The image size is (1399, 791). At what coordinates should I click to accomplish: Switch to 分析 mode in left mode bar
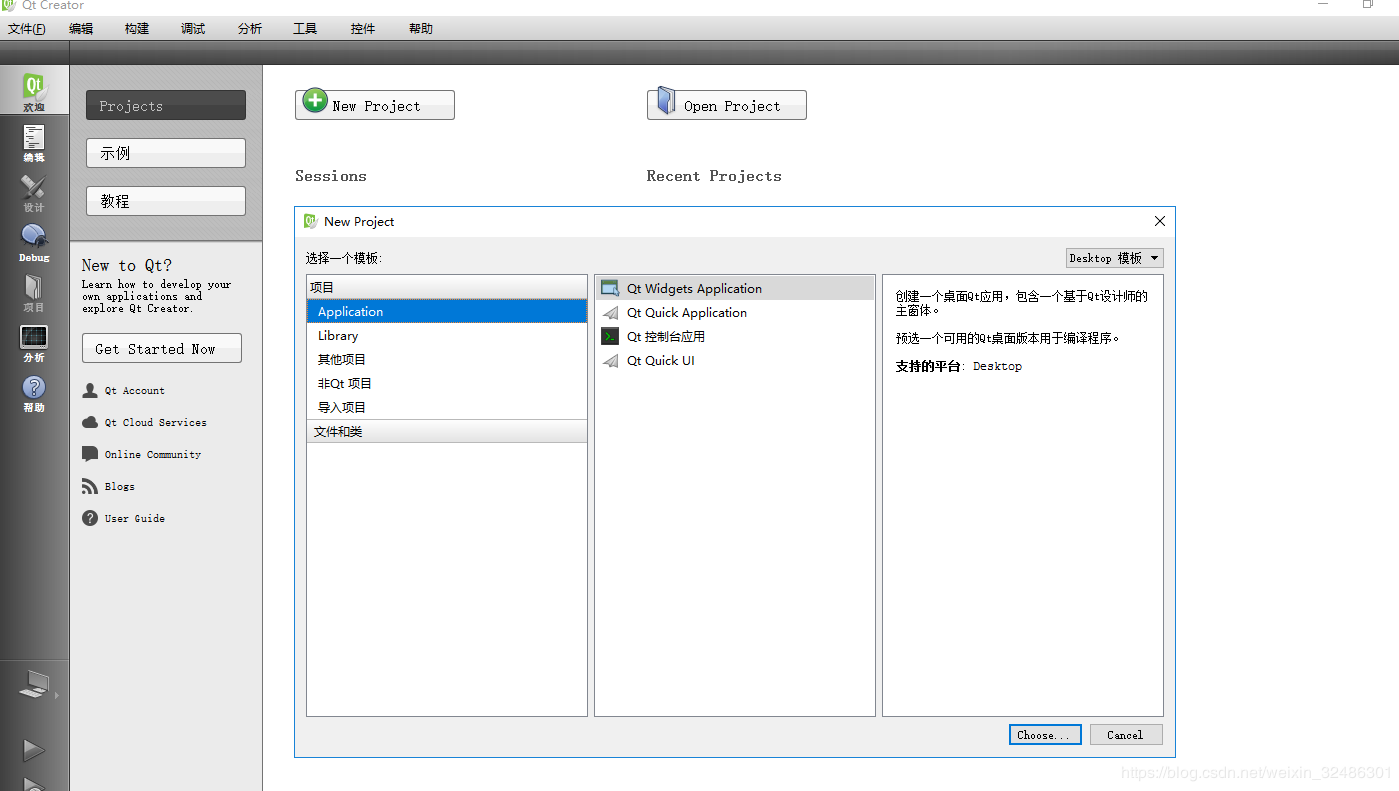click(x=34, y=343)
